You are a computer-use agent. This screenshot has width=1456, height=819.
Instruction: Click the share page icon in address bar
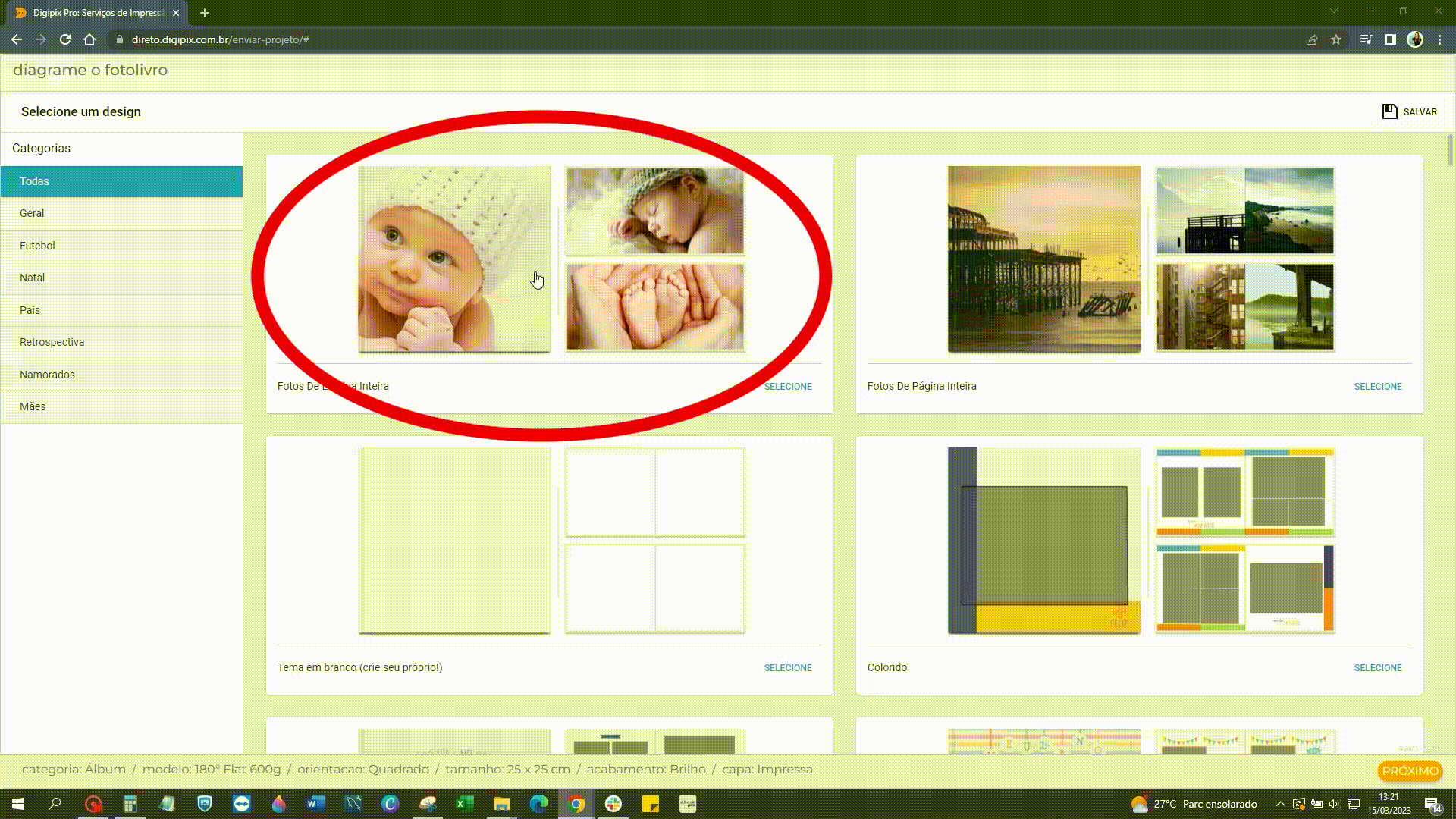click(x=1311, y=39)
